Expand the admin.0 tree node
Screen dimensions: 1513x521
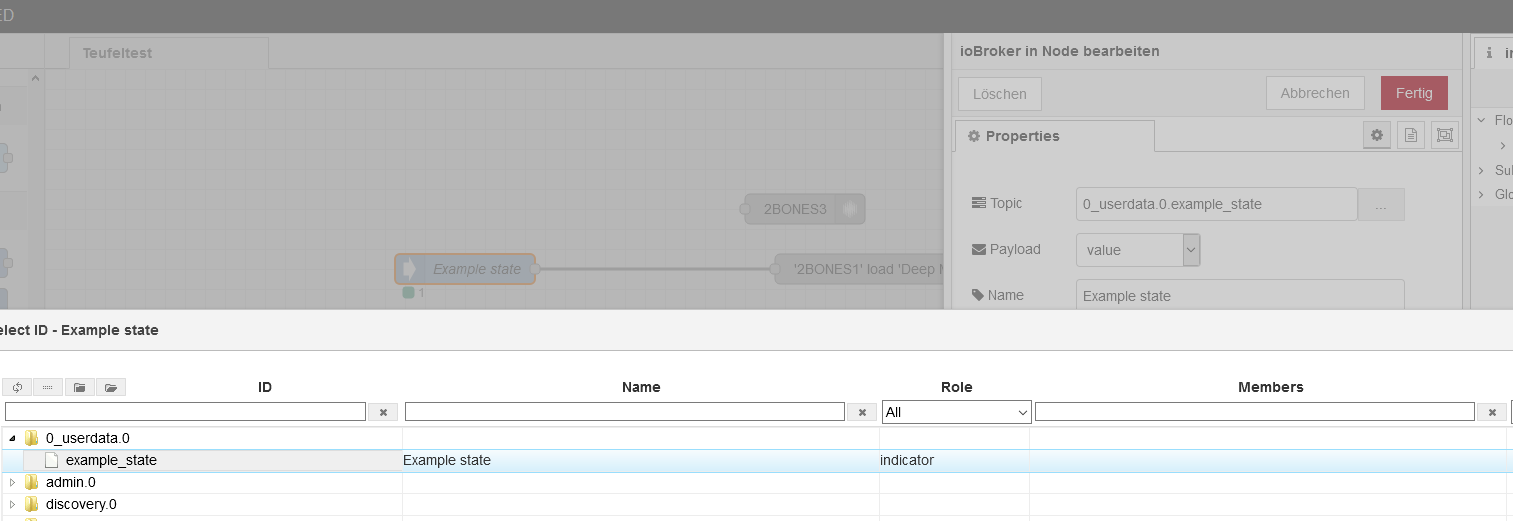click(x=12, y=482)
